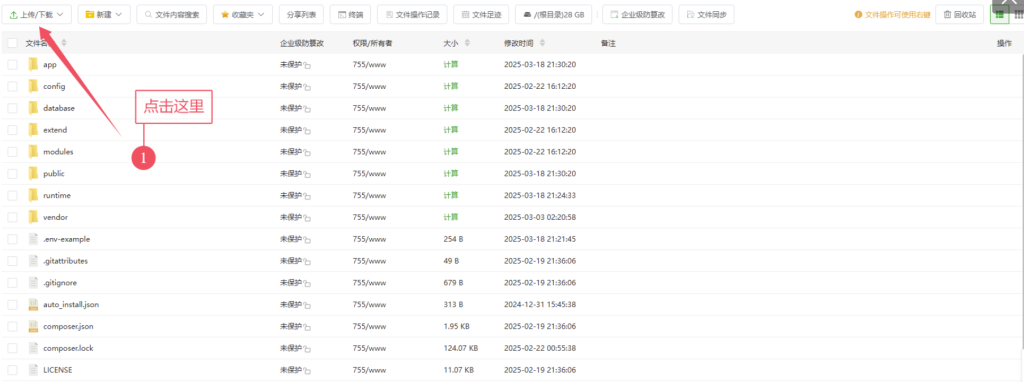Sort by 修改时间 column arrows
Viewport: 1024px width, 382px height.
tap(543, 43)
